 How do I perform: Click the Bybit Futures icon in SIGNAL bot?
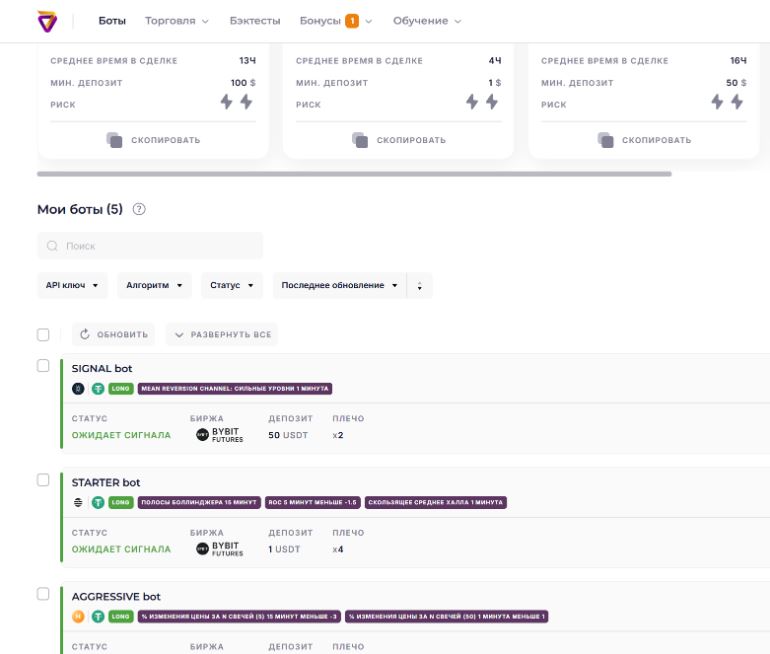tap(202, 435)
